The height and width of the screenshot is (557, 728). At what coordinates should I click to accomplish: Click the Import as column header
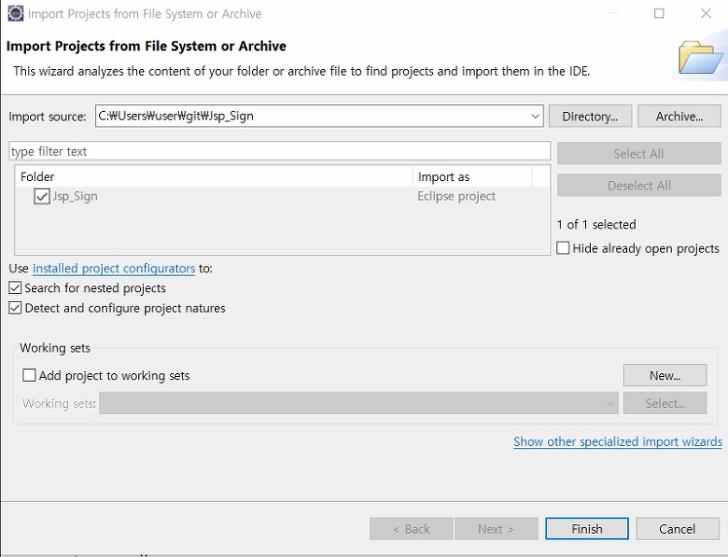tap(472, 177)
